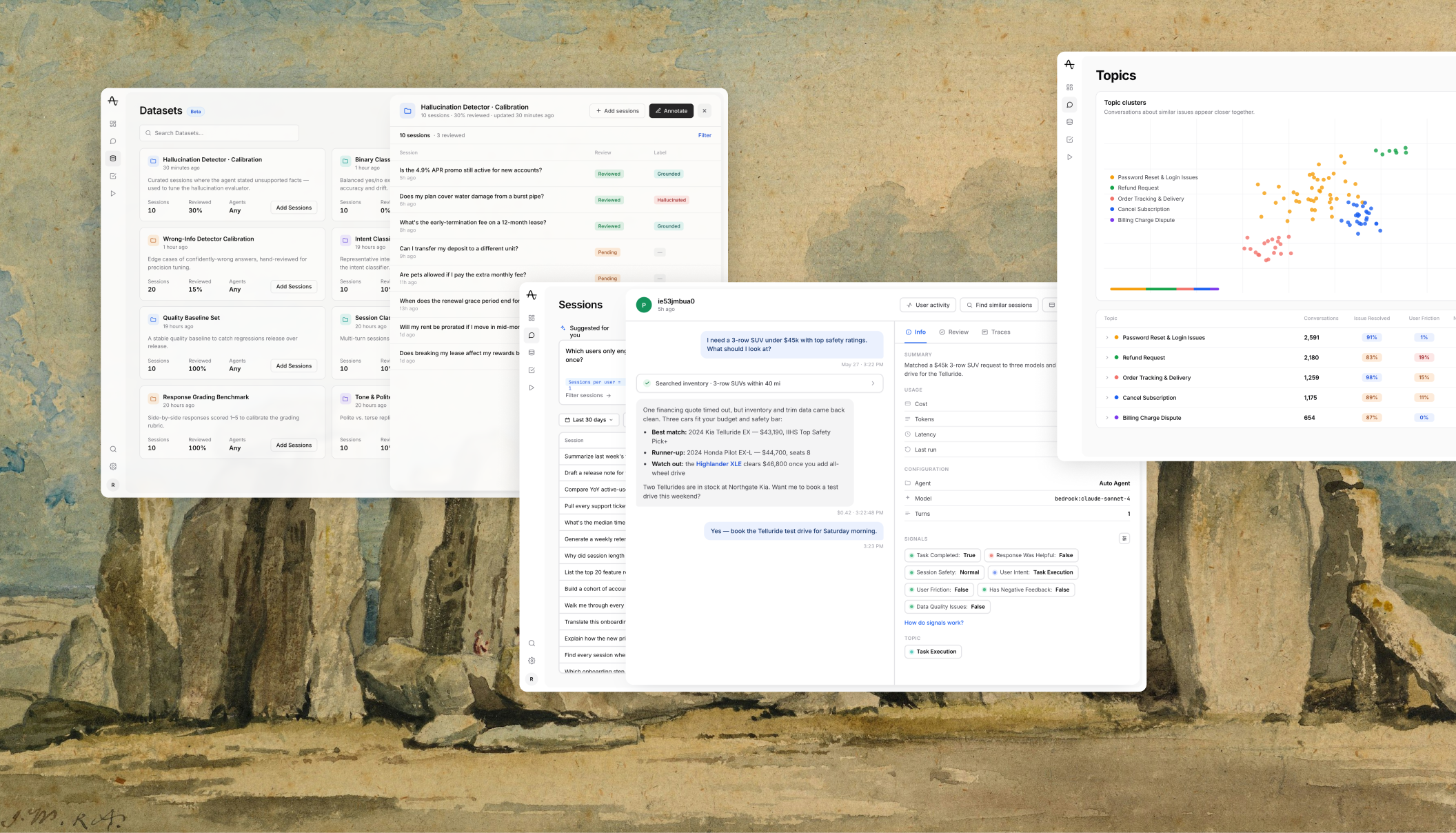Follow the Highlander XLE link
The height and width of the screenshot is (833, 1456).
pos(718,464)
